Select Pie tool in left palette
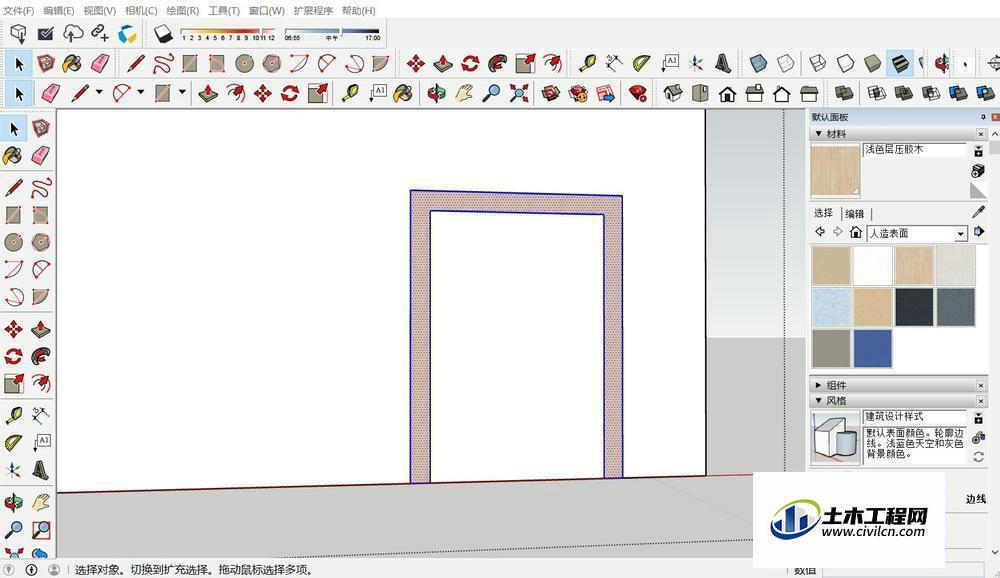The height and width of the screenshot is (578, 1000). [x=41, y=297]
